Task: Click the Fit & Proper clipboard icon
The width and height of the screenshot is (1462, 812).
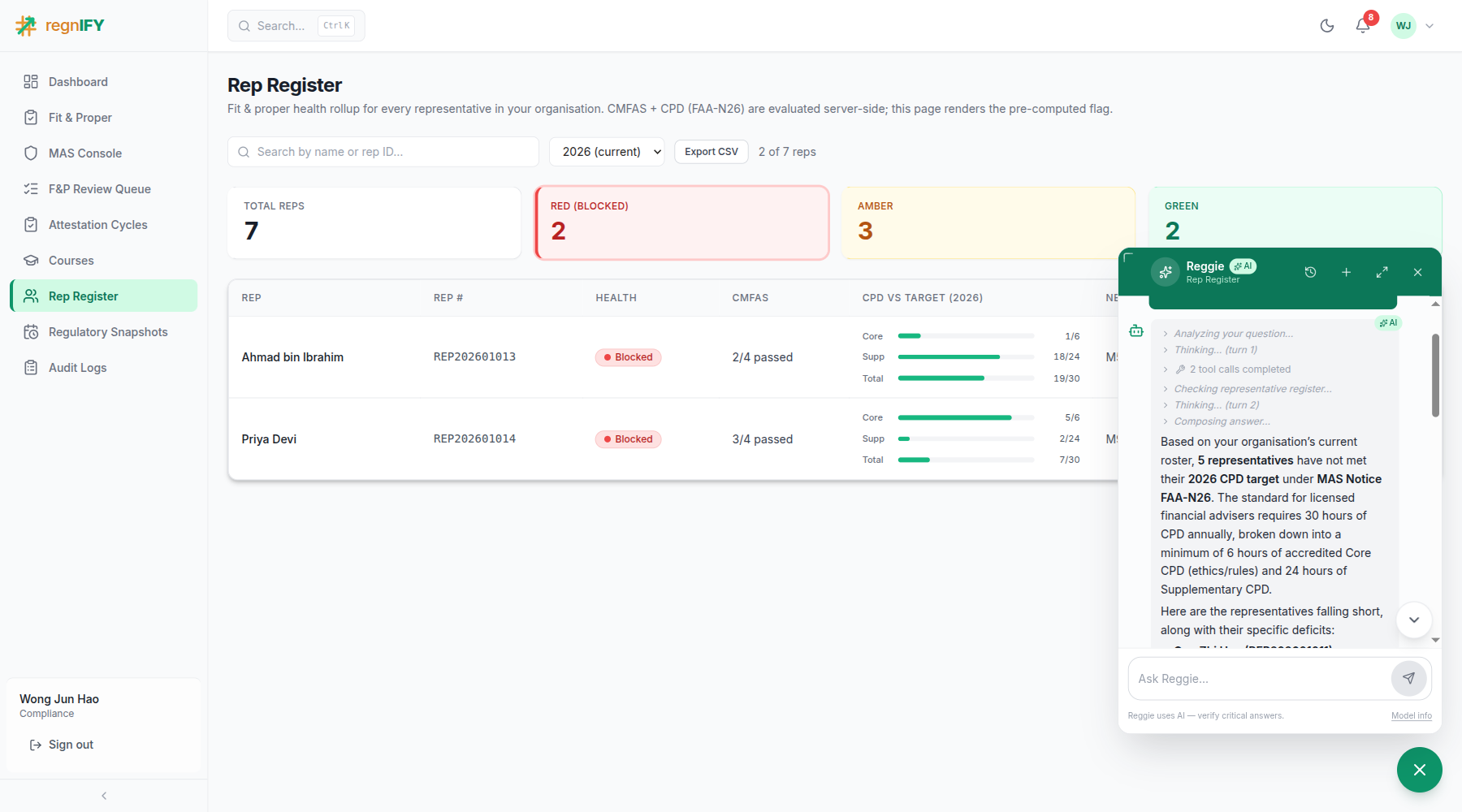Action: click(31, 118)
